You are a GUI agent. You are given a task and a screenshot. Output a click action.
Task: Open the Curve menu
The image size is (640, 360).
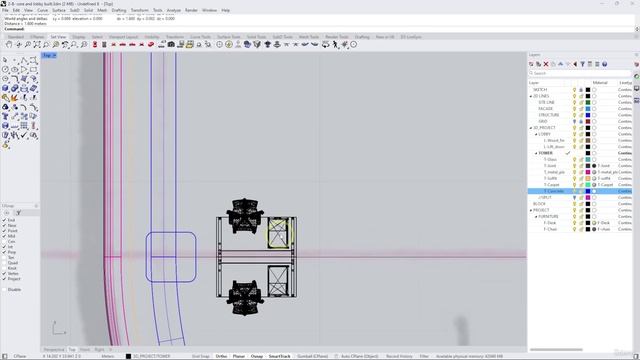click(42, 10)
